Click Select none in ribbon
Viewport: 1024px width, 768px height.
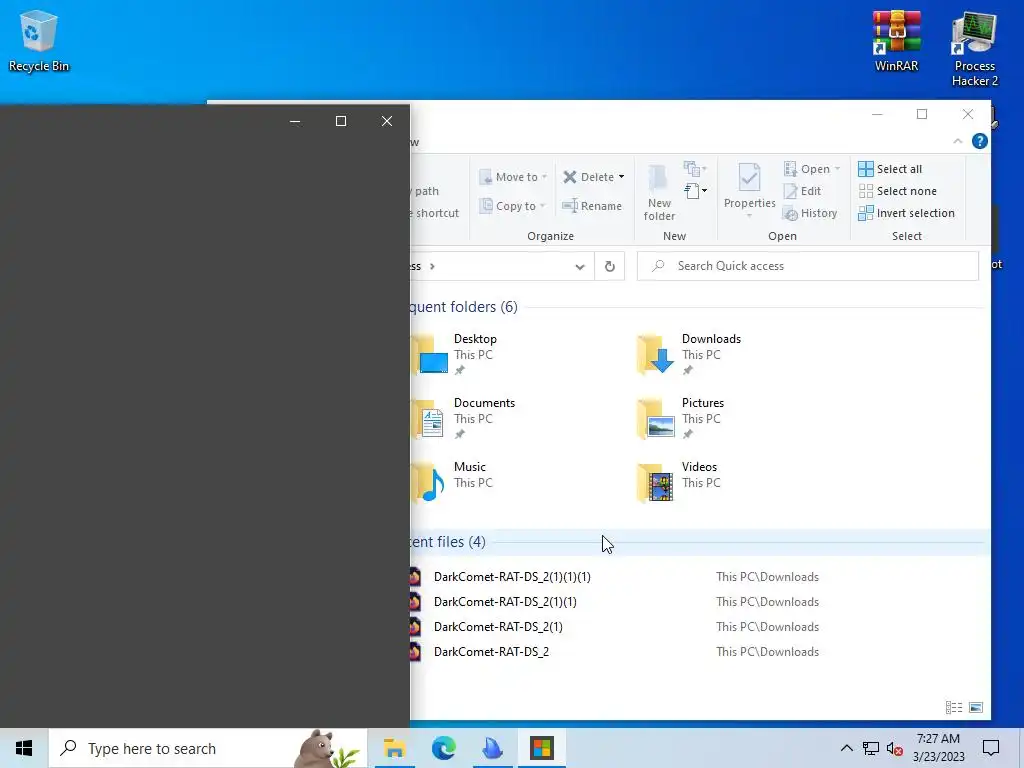pos(897,191)
